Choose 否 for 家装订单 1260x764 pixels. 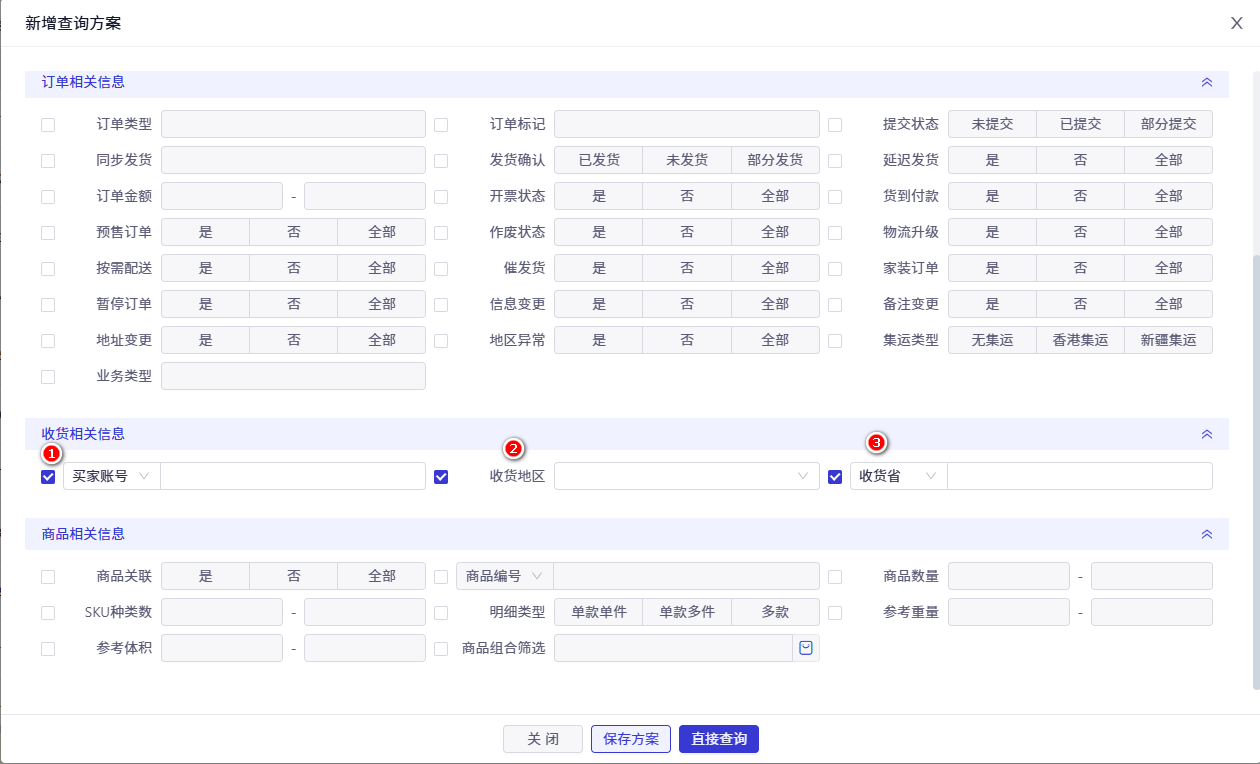1080,268
